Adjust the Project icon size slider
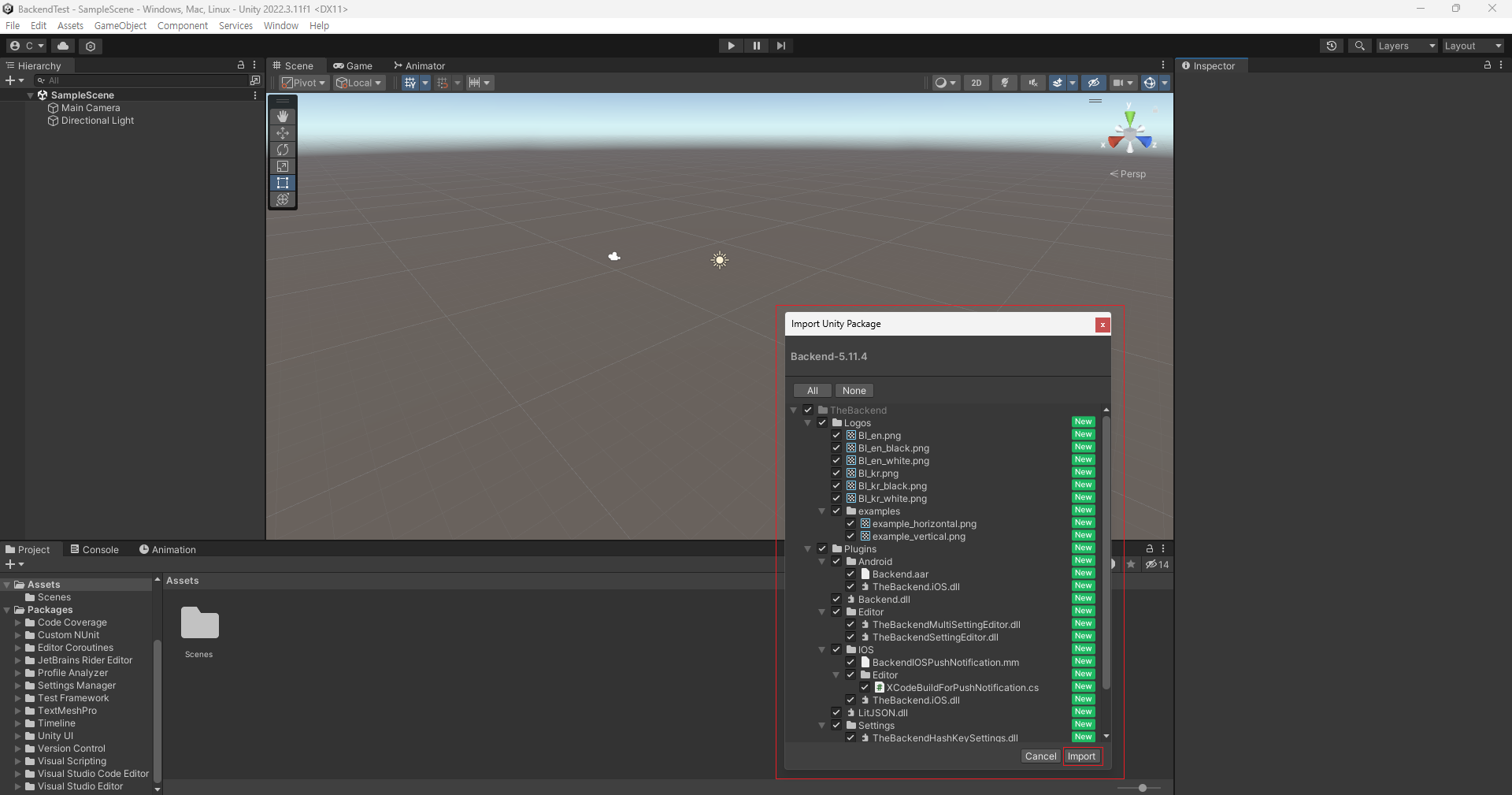The height and width of the screenshot is (795, 1512). point(1142,788)
